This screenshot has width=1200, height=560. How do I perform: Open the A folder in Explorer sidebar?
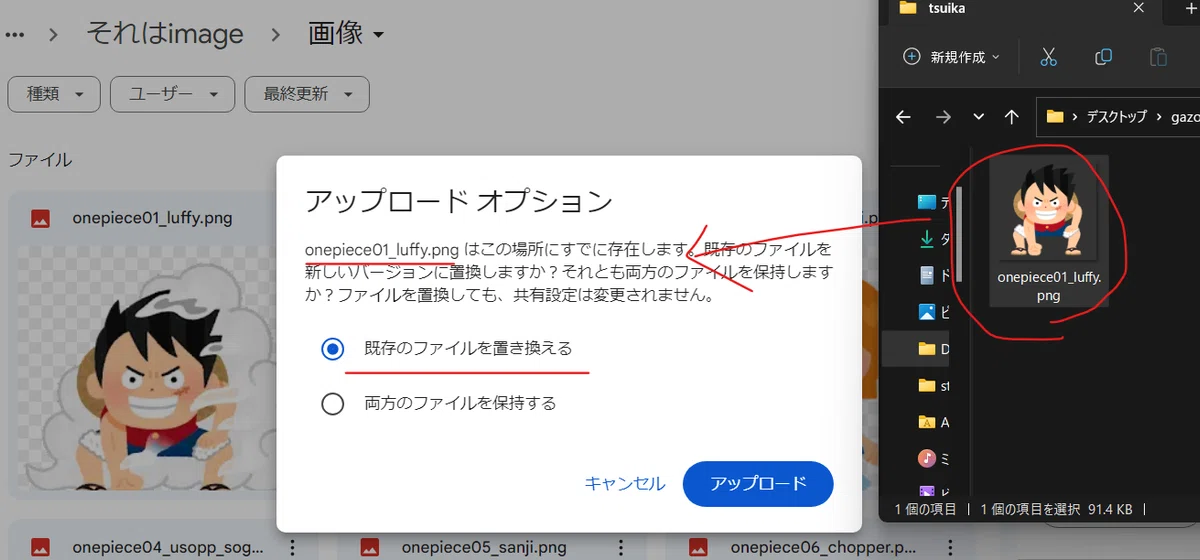933,422
